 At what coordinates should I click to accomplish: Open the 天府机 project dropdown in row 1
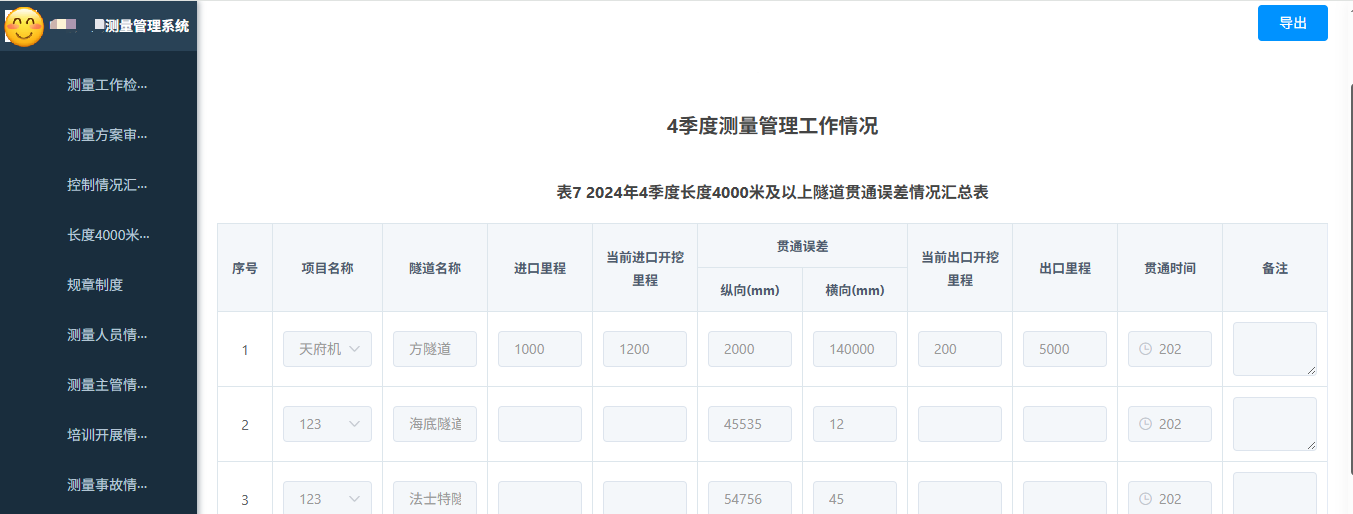tap(327, 349)
